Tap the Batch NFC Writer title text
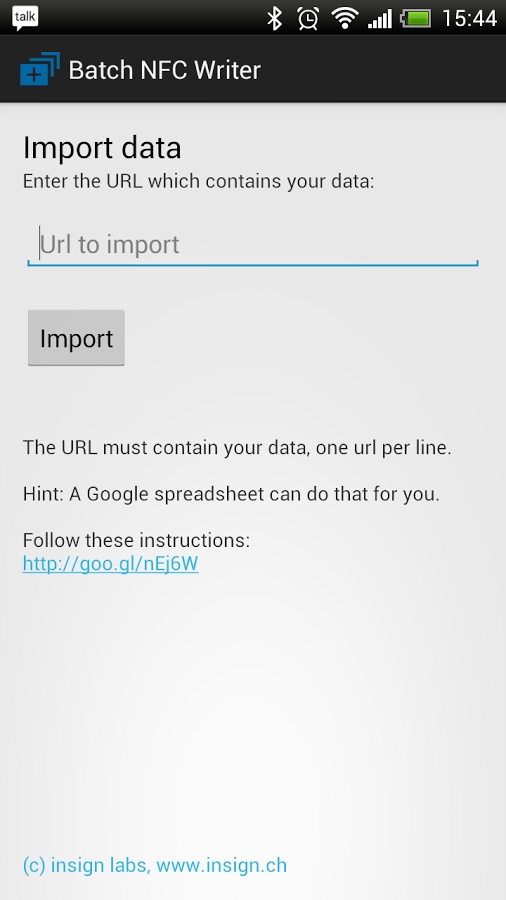Image resolution: width=506 pixels, height=900 pixels. pyautogui.click(x=165, y=69)
